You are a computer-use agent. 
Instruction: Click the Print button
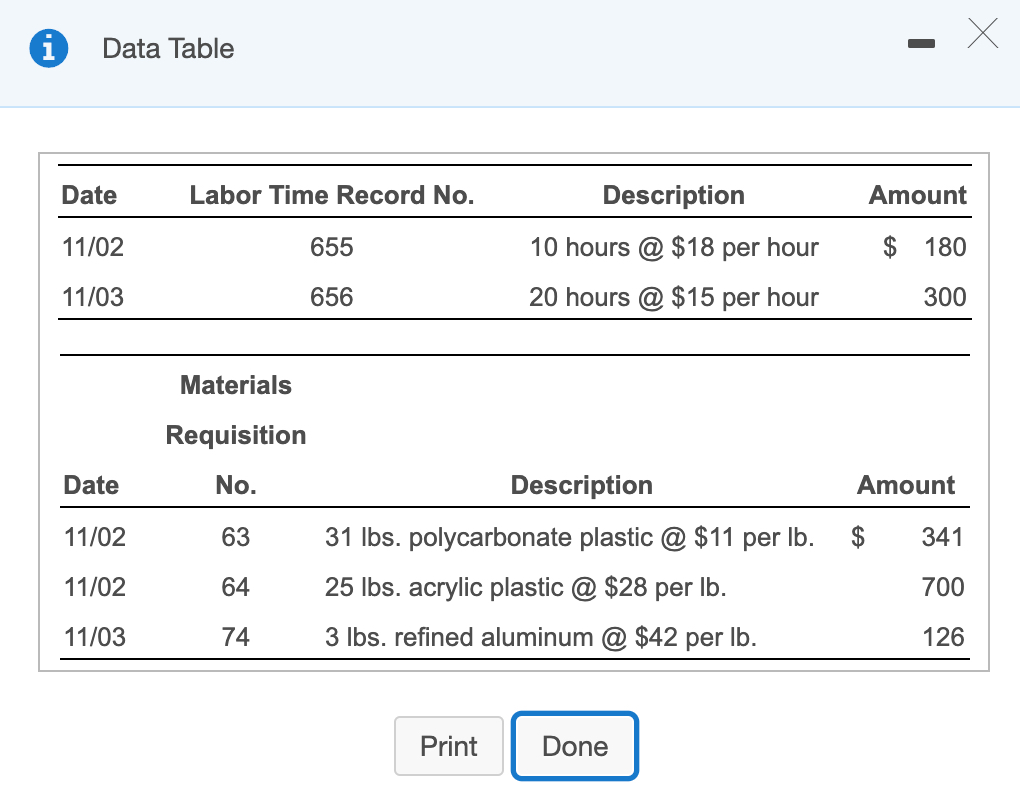click(448, 746)
